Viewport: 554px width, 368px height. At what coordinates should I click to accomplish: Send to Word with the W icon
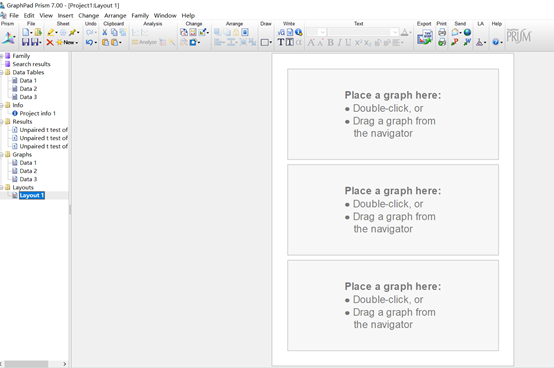coord(467,42)
